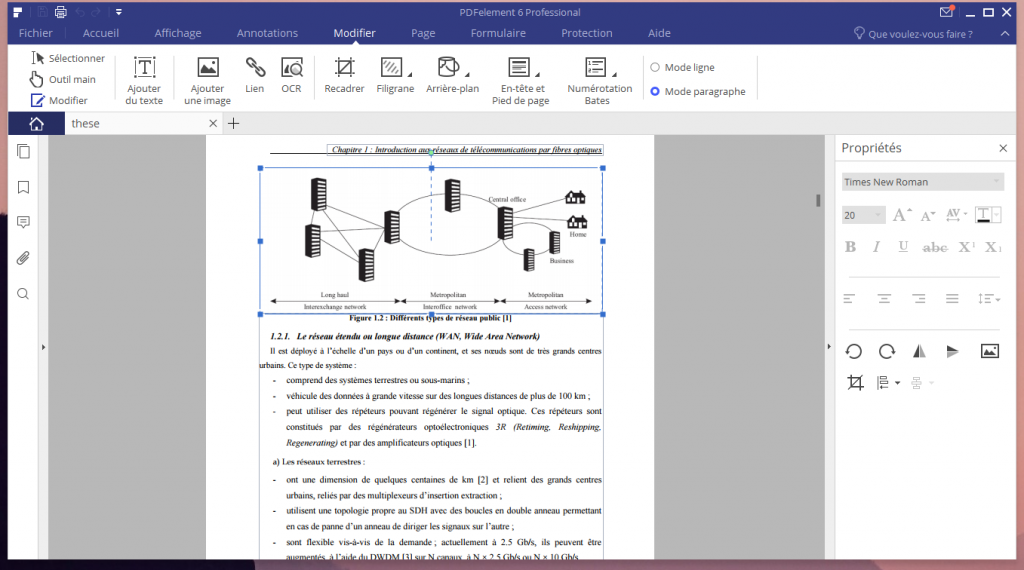
Task: Collapse the right Propriétés panel arrow
Action: 829,347
